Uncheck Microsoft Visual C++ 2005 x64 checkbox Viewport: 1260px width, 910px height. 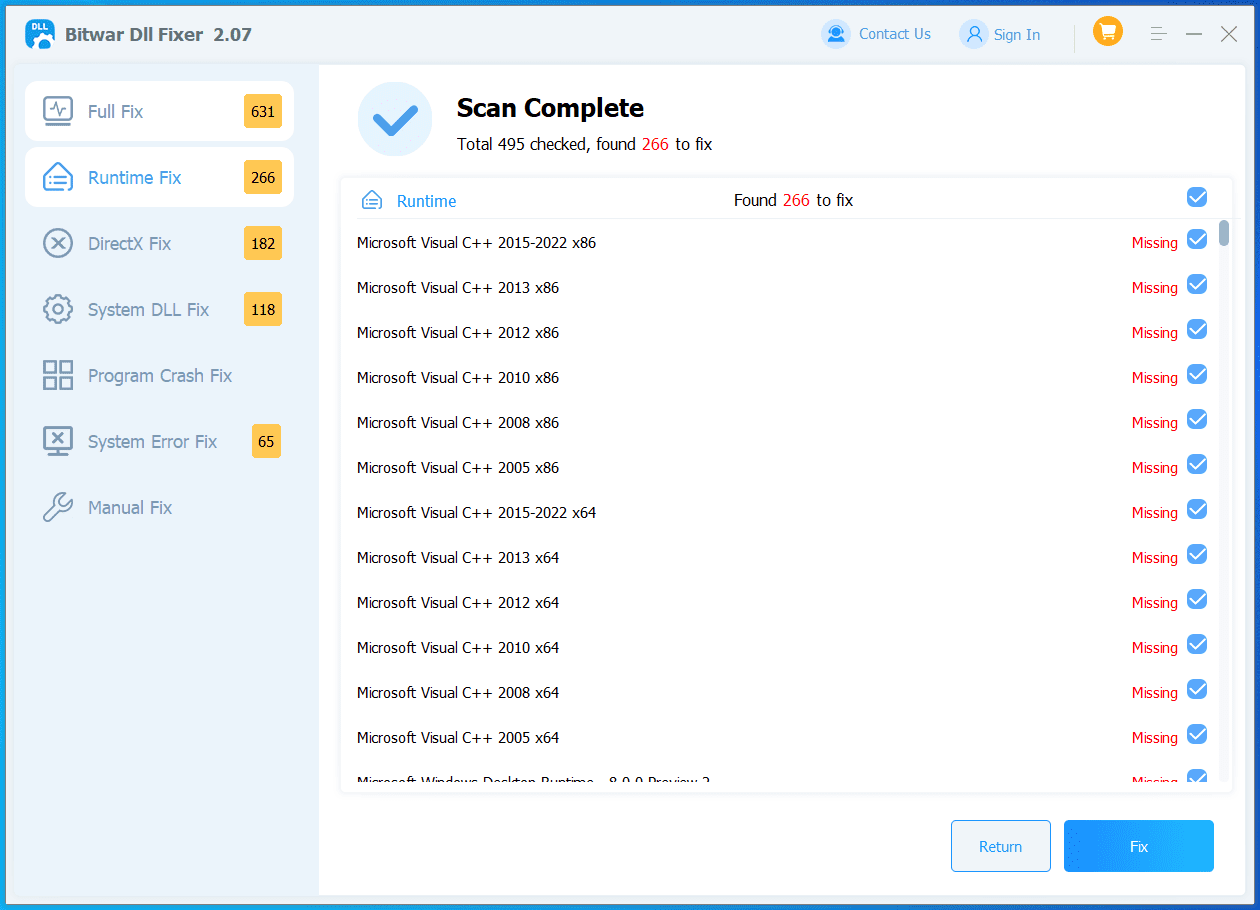pyautogui.click(x=1197, y=734)
